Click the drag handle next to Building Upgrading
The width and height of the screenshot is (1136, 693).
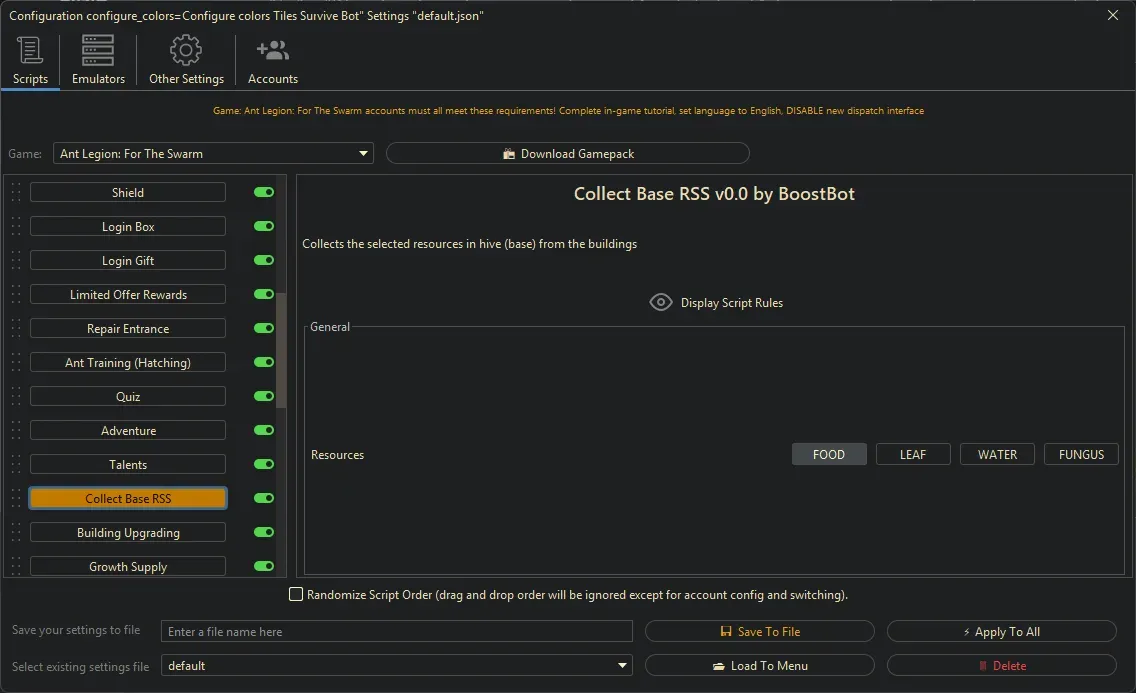16,533
